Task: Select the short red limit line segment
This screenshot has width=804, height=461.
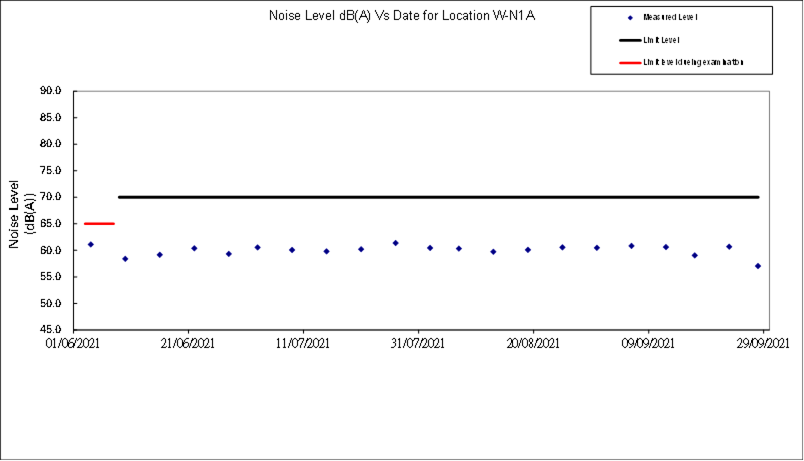Action: tap(99, 223)
